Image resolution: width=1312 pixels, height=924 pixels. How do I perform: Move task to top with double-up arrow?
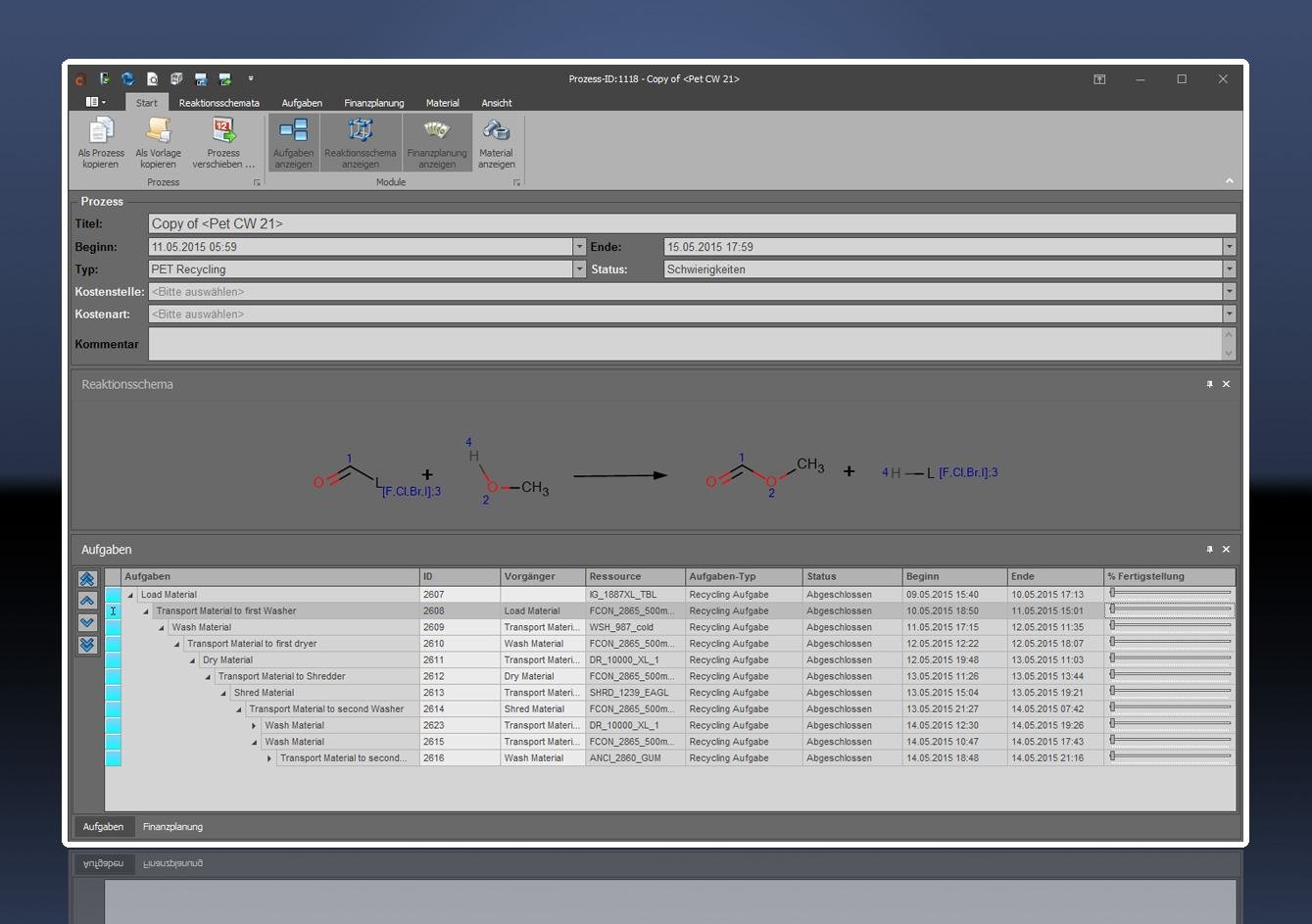[87, 579]
